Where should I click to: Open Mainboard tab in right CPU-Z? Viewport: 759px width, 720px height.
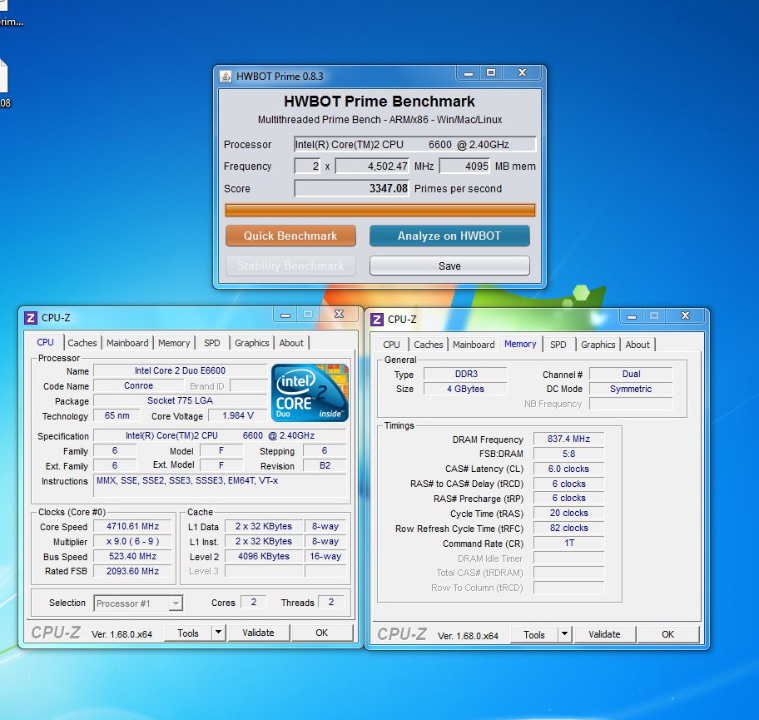(x=474, y=344)
